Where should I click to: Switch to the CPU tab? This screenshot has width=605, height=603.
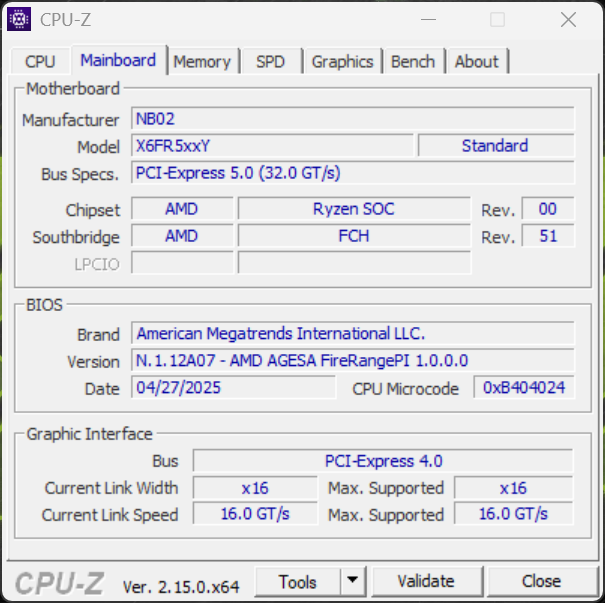[40, 61]
